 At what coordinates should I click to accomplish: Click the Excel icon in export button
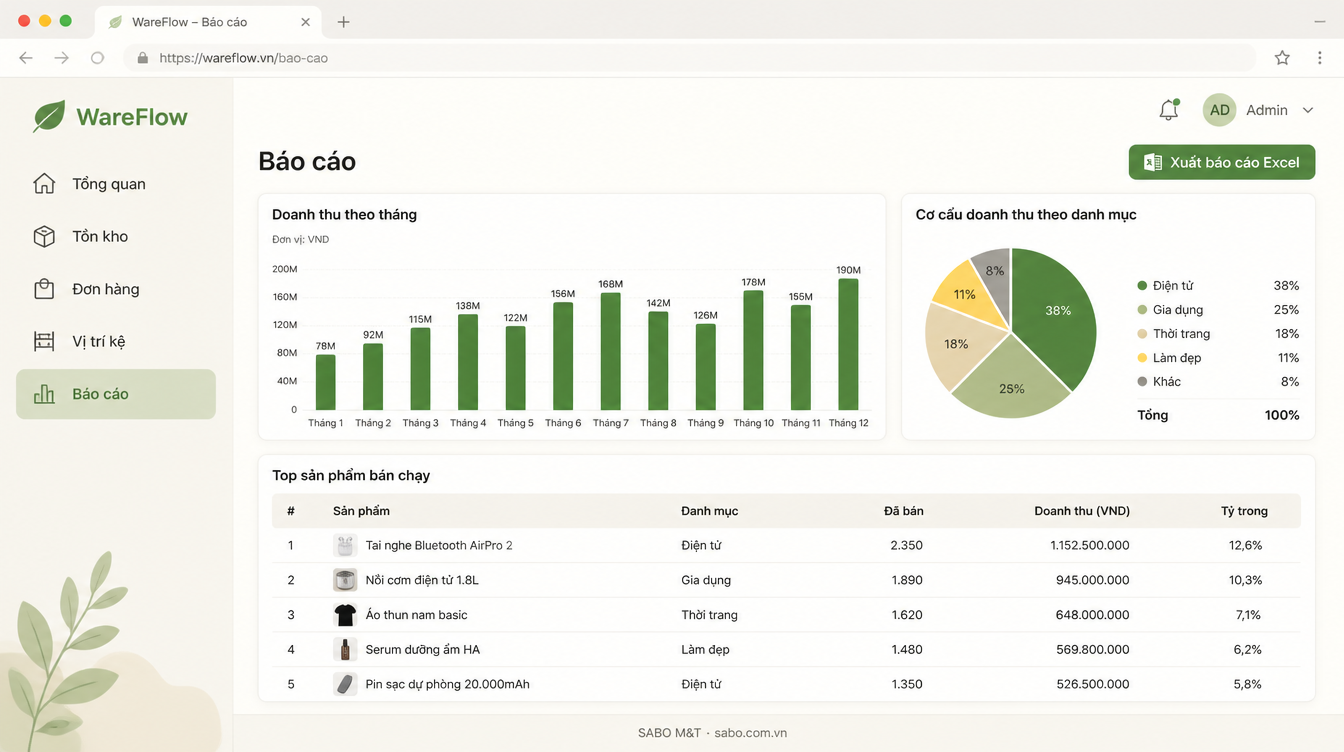tap(1153, 162)
